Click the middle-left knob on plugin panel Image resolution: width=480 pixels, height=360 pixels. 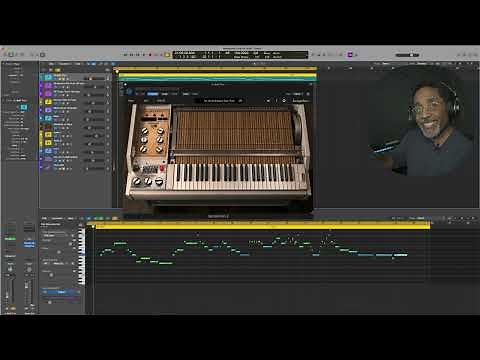pos(144,140)
